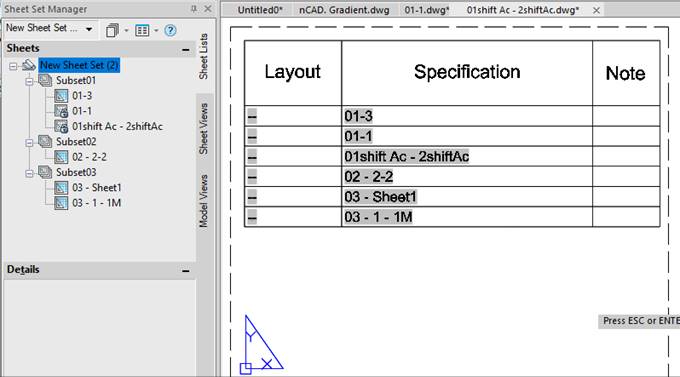Click the Subset03 folder icon
The image size is (680, 377).
point(45,172)
